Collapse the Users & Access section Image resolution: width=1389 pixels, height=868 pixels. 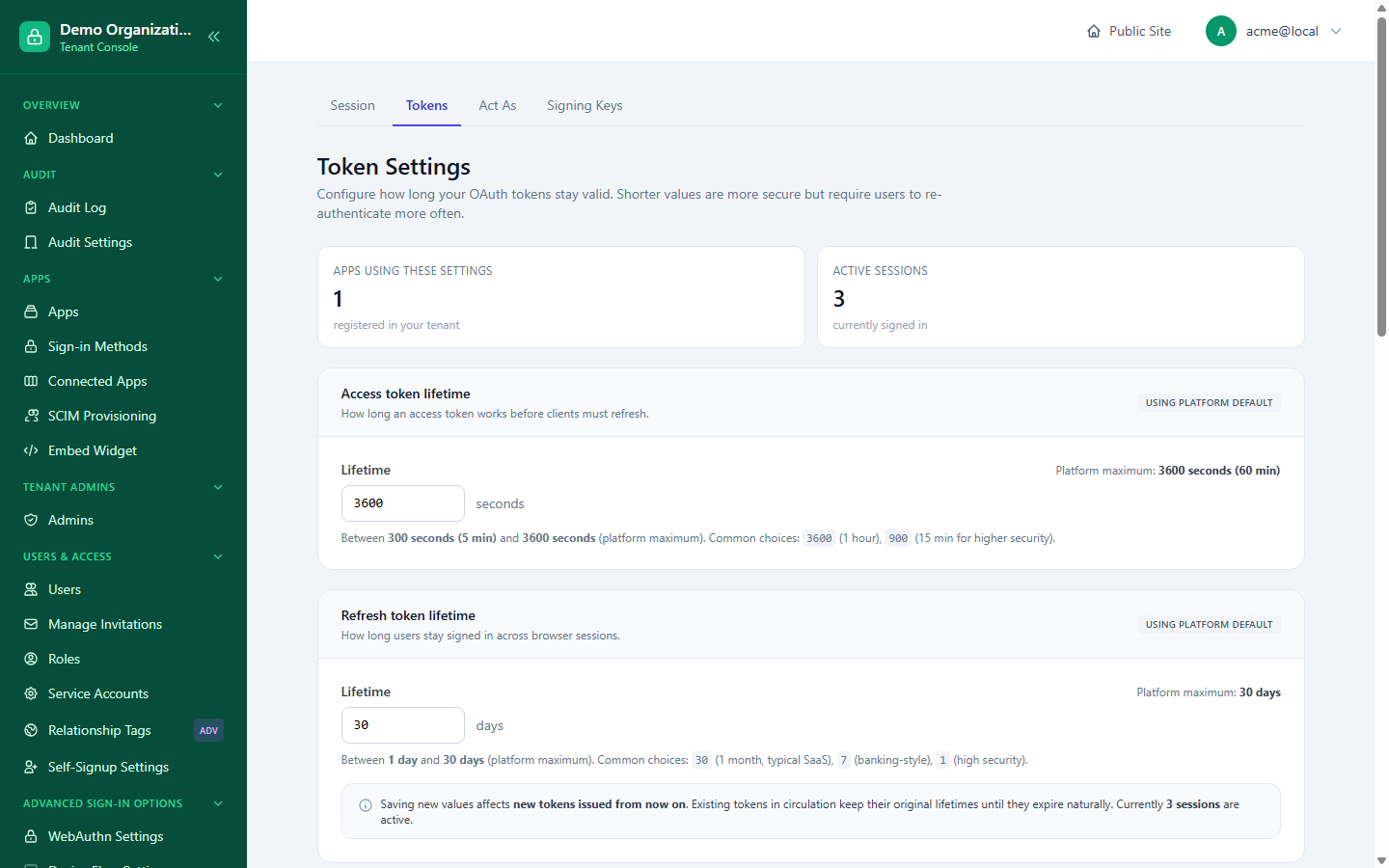pyautogui.click(x=218, y=556)
